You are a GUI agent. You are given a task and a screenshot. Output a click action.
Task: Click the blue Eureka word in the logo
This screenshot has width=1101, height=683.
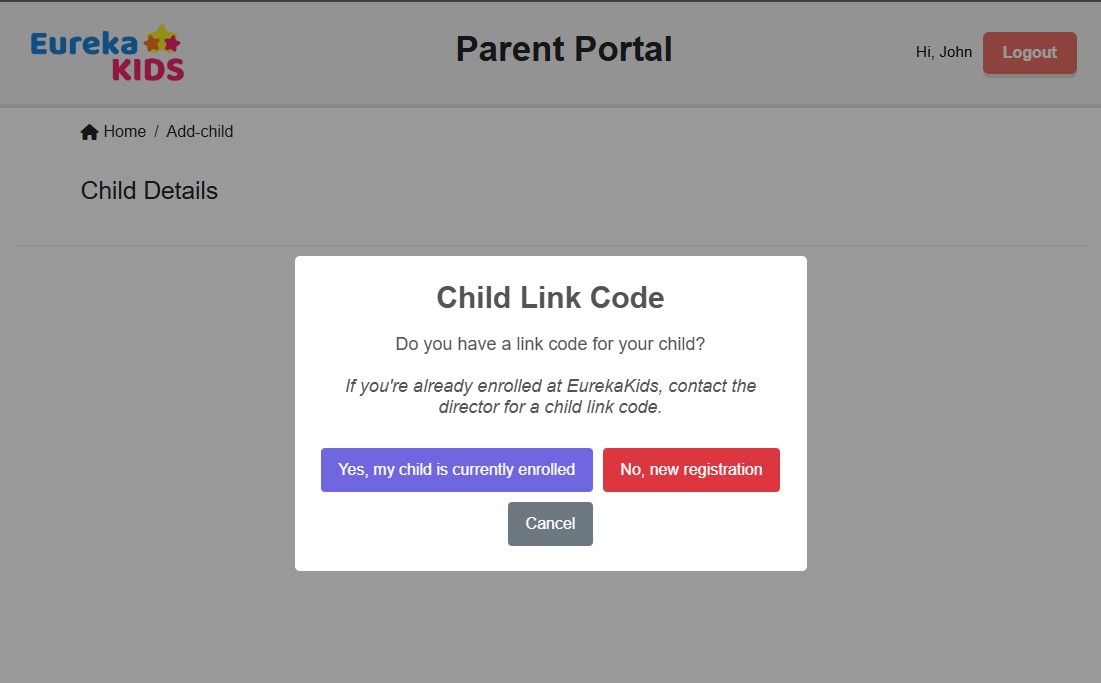(x=84, y=44)
